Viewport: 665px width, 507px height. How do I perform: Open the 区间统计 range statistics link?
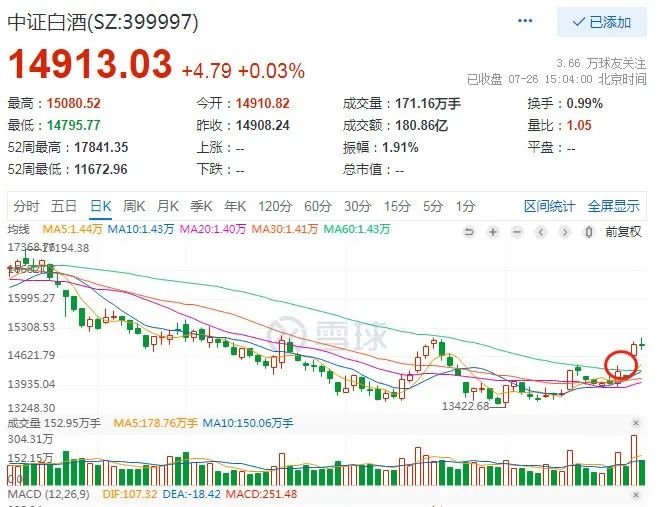point(549,206)
